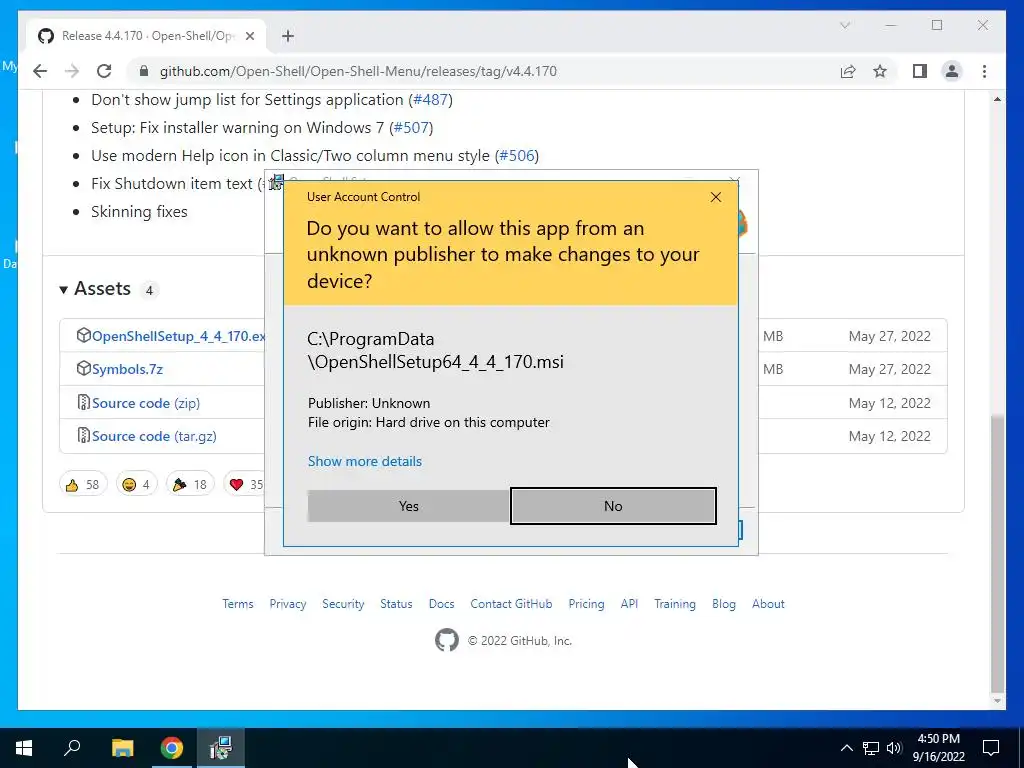Open the Chrome profile avatar

point(952,71)
